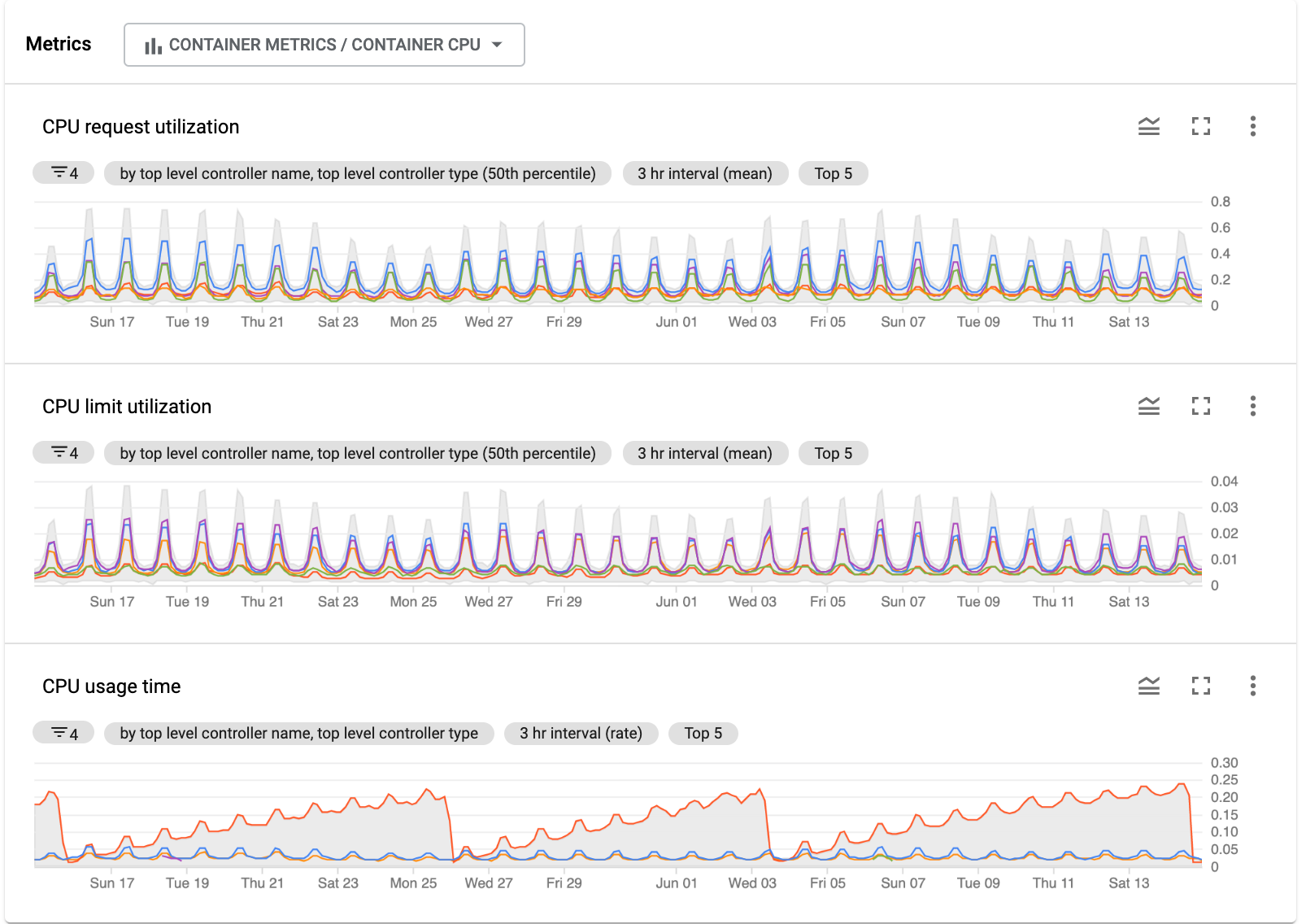Open the Container Metrics metric selector dropdown

click(x=324, y=45)
